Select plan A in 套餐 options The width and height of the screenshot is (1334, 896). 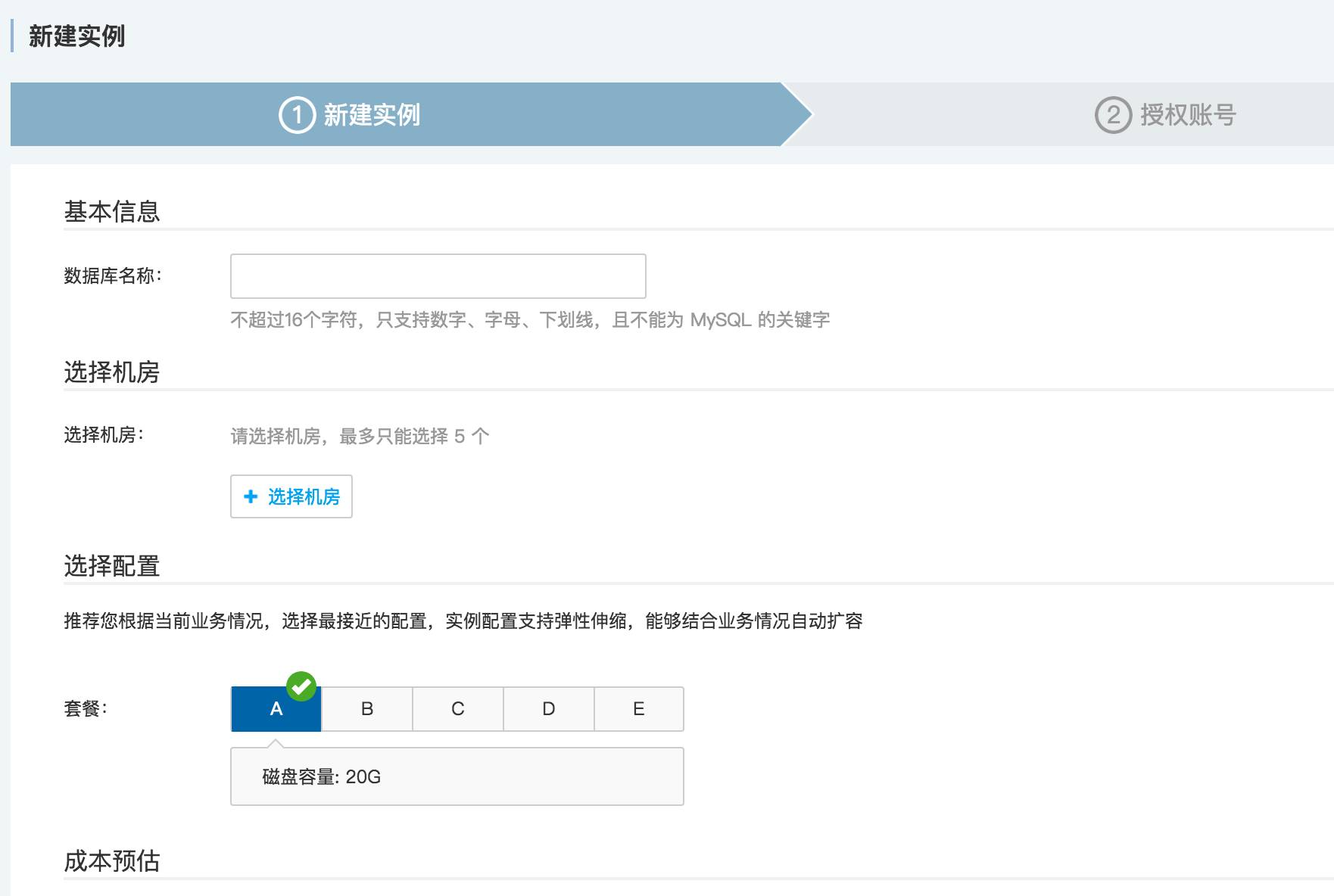[276, 709]
